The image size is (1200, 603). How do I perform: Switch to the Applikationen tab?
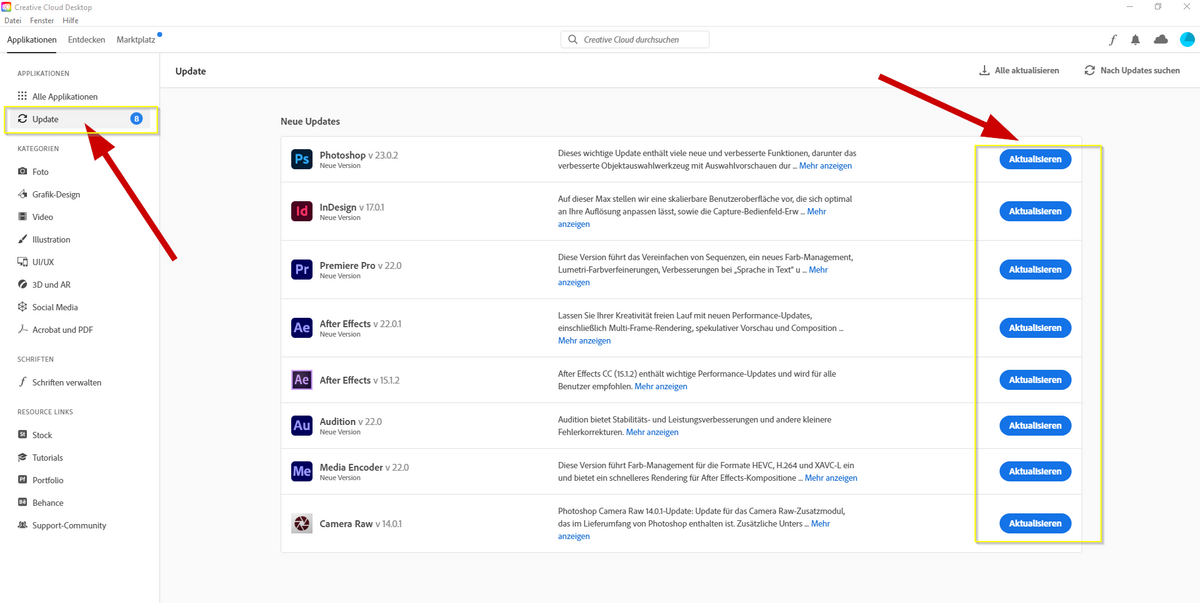point(33,40)
